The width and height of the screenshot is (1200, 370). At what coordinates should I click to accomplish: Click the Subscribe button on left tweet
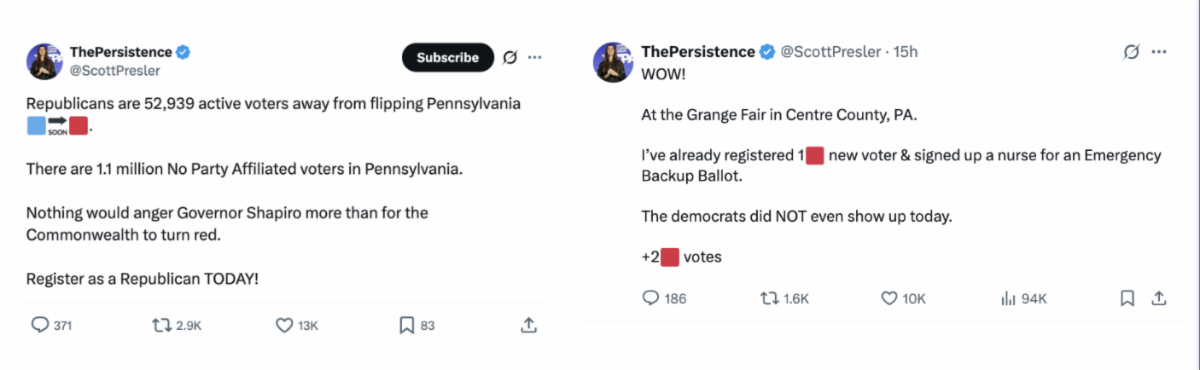448,57
